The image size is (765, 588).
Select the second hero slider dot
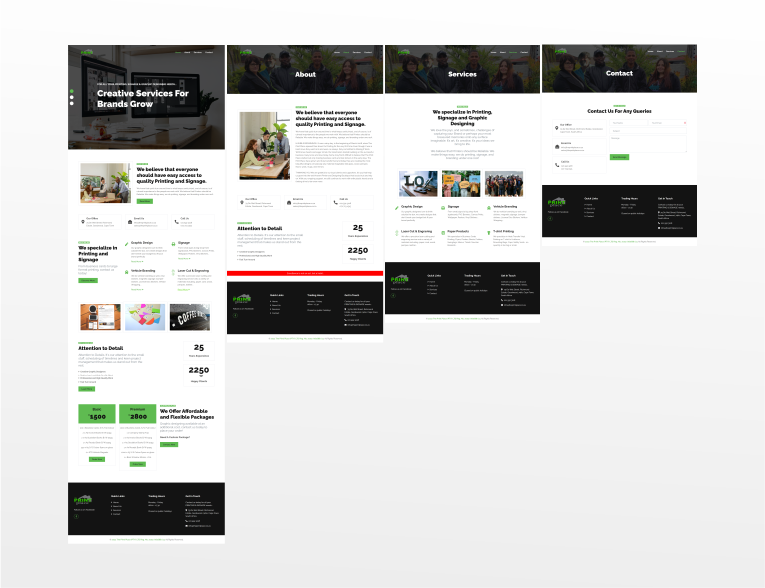pos(71,98)
